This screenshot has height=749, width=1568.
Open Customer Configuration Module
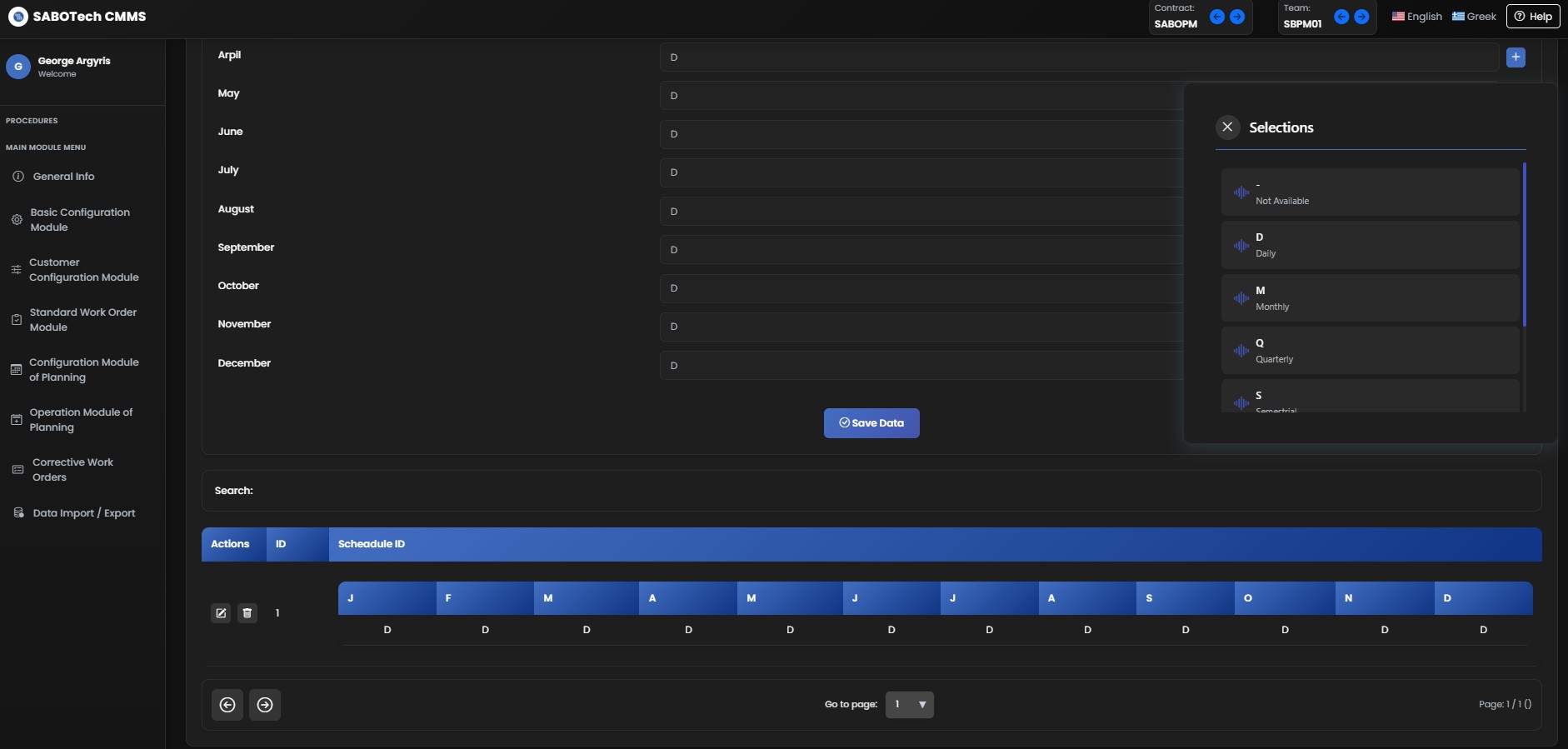[82, 270]
